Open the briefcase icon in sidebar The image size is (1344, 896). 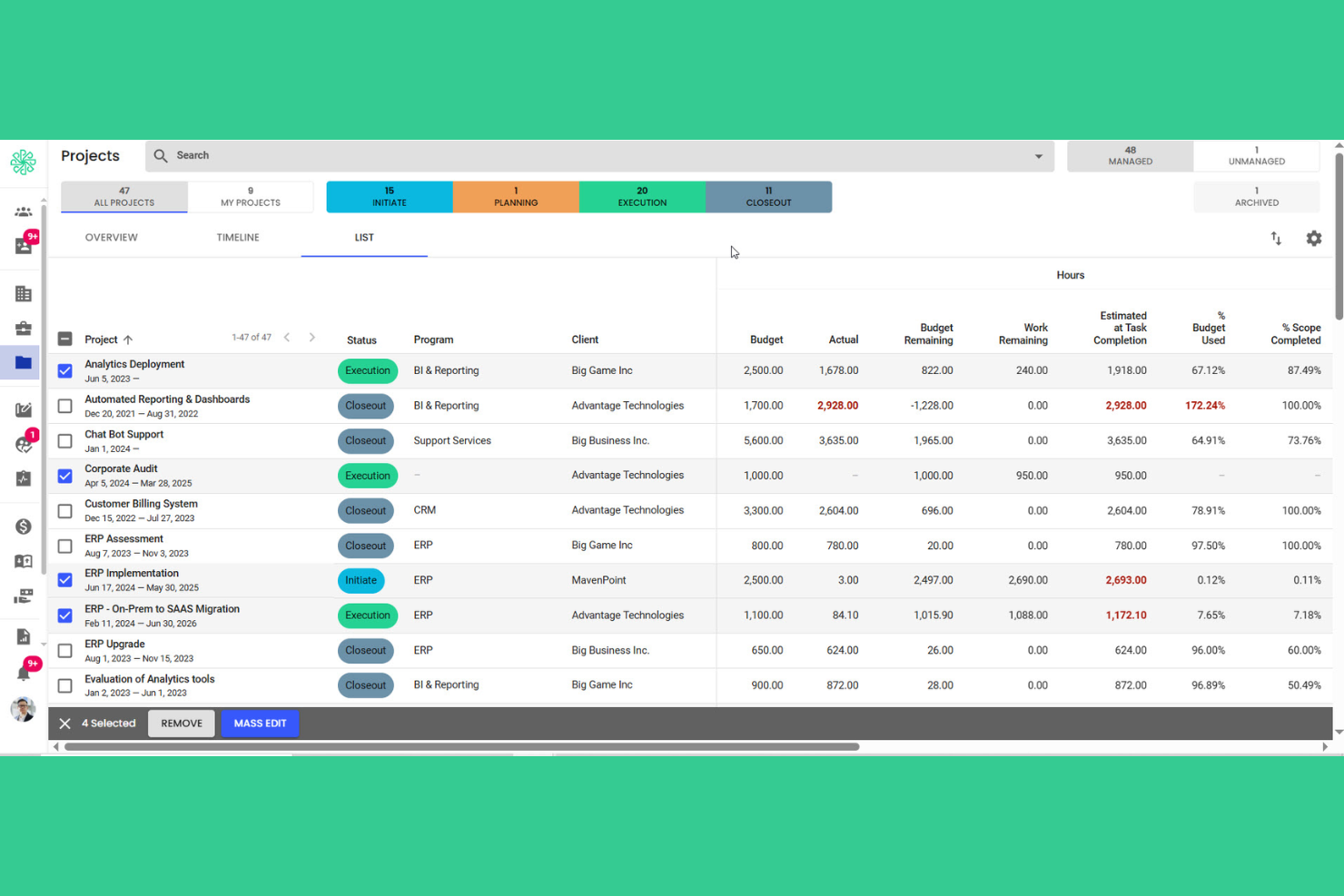23,328
